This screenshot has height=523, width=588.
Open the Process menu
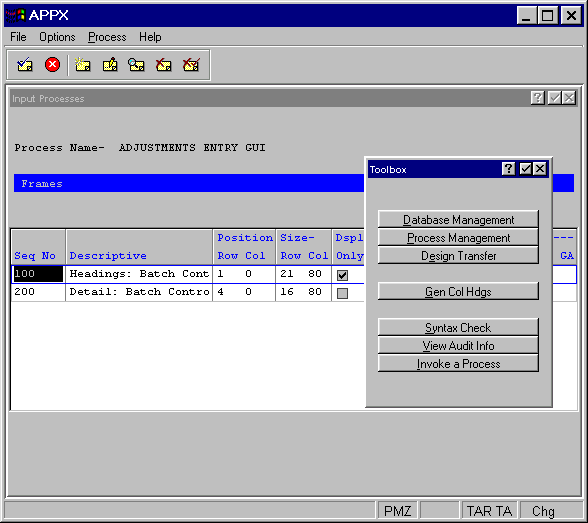coord(107,37)
